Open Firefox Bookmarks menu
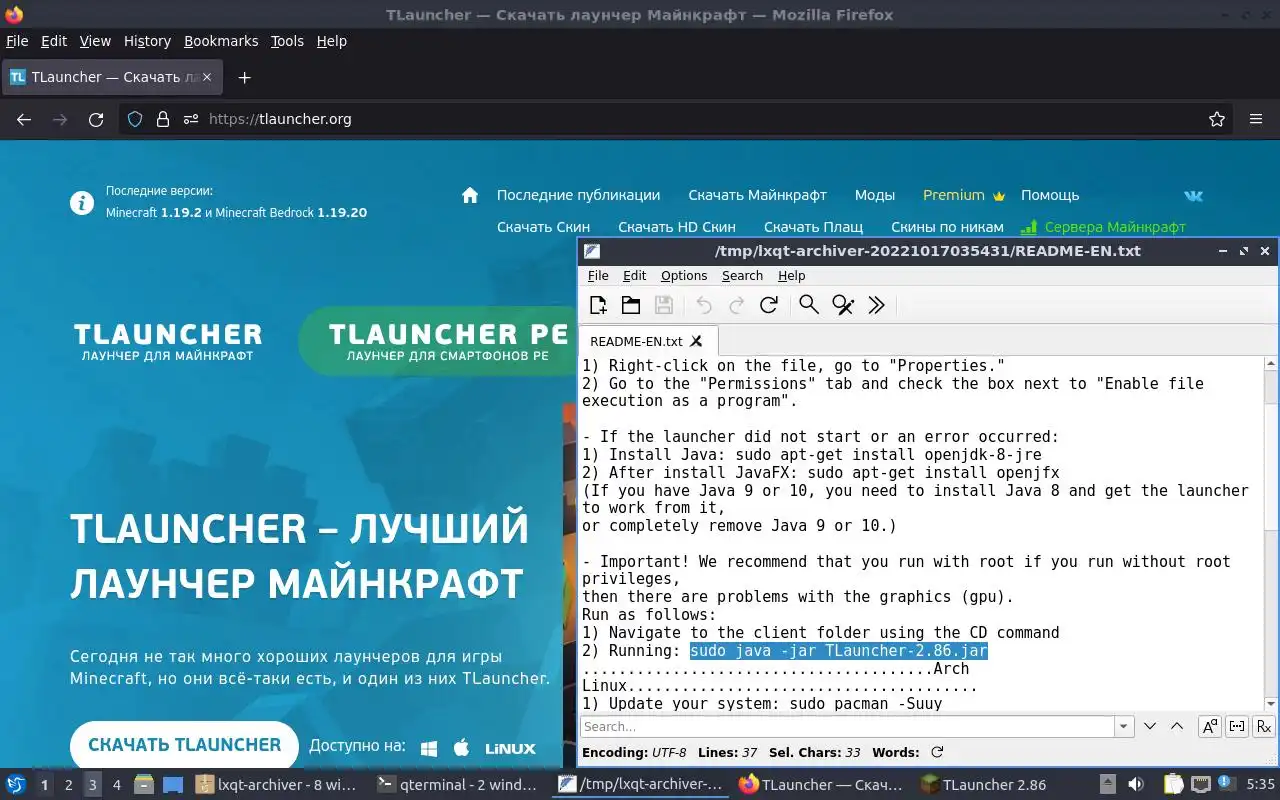This screenshot has width=1280, height=800. pos(221,41)
